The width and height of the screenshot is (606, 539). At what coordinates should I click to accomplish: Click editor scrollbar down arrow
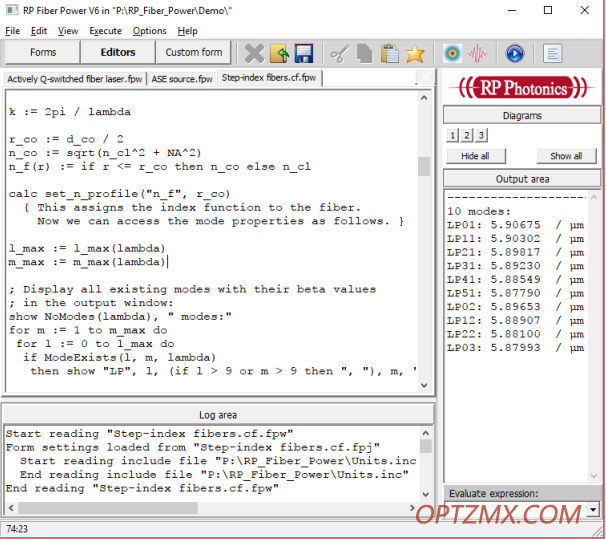(424, 385)
